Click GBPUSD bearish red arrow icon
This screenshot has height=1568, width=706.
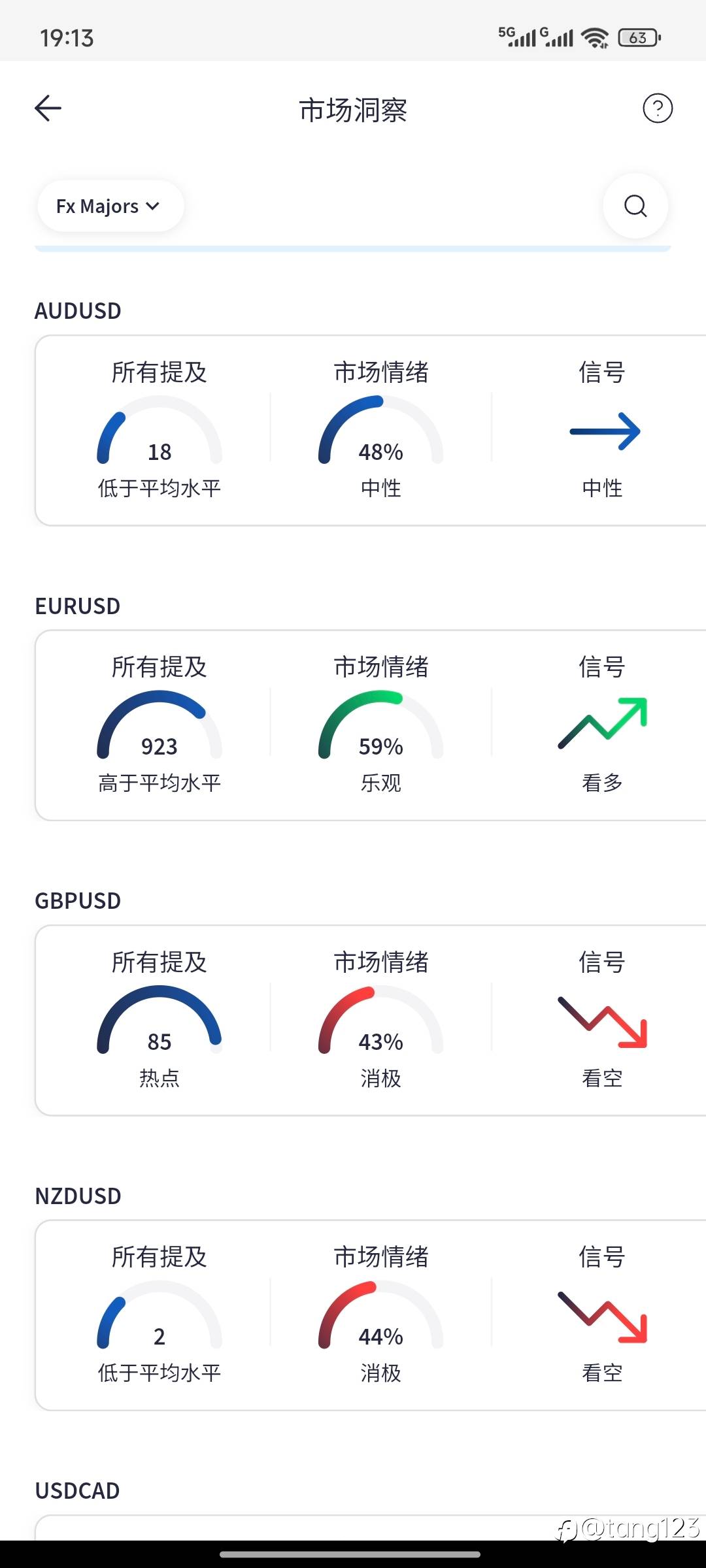(x=603, y=1022)
